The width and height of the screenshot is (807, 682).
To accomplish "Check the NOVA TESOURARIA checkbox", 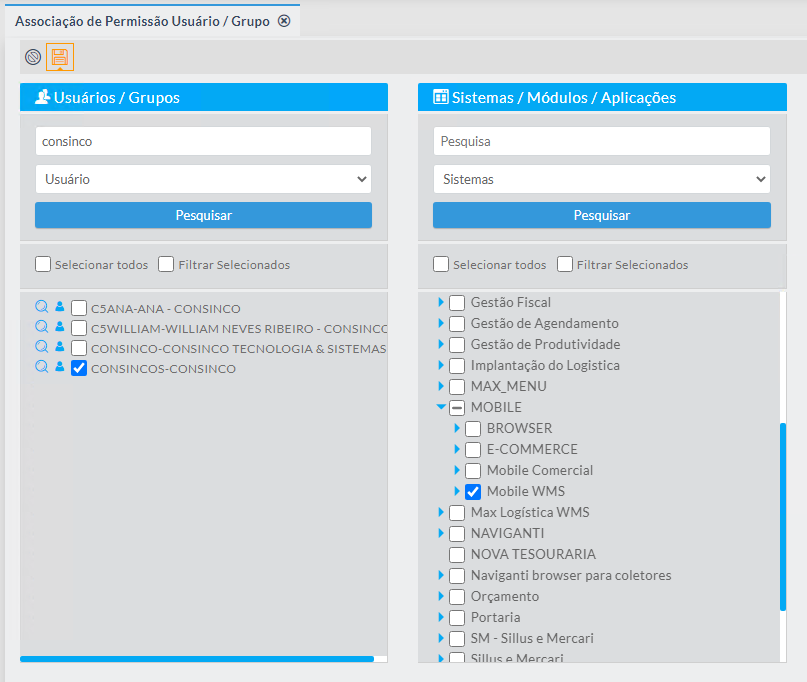I will pyautogui.click(x=457, y=555).
